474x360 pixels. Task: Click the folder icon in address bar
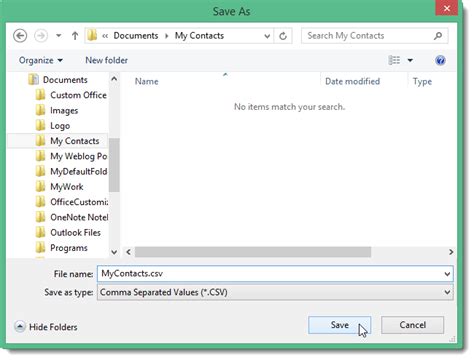92,35
